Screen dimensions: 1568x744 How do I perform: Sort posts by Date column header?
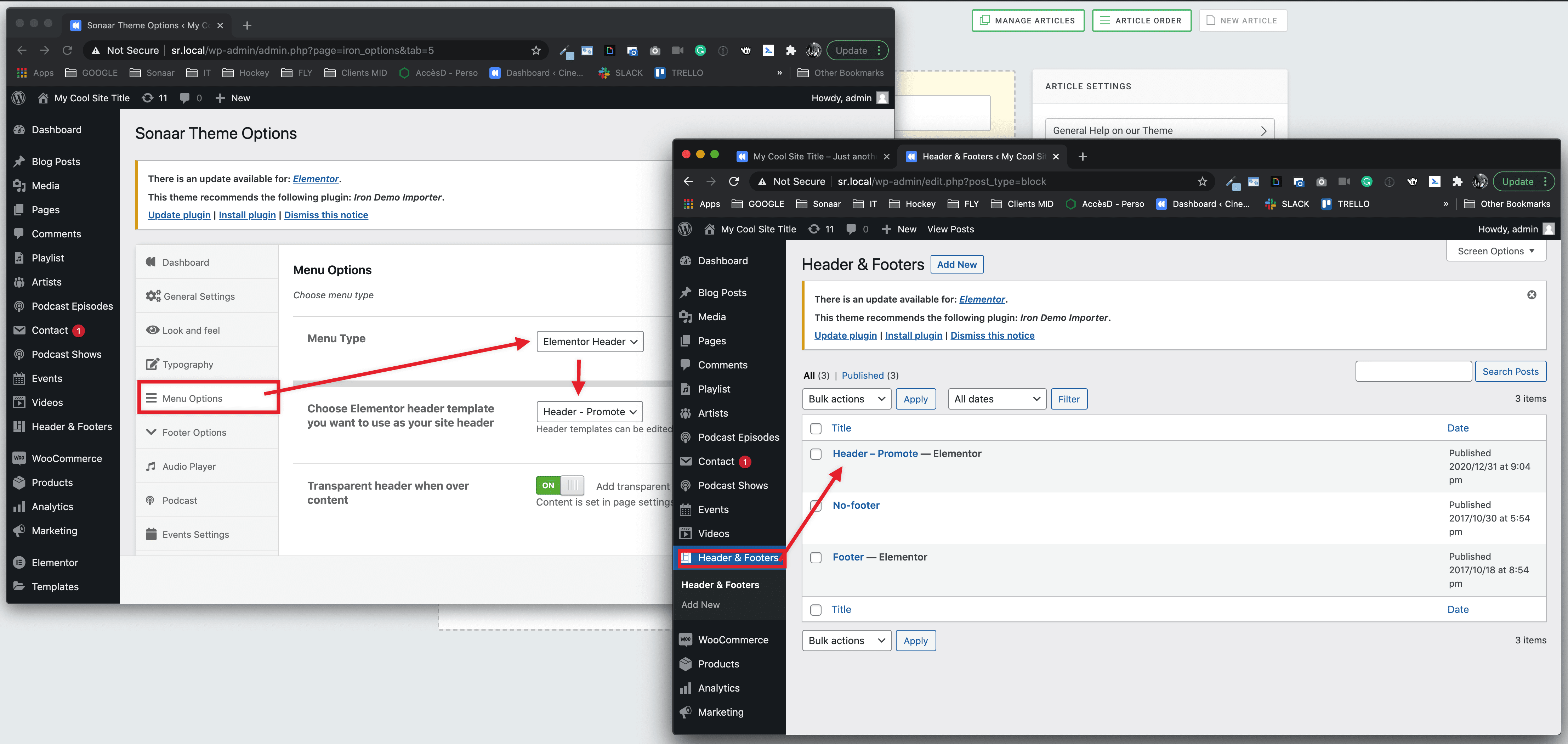click(1458, 428)
